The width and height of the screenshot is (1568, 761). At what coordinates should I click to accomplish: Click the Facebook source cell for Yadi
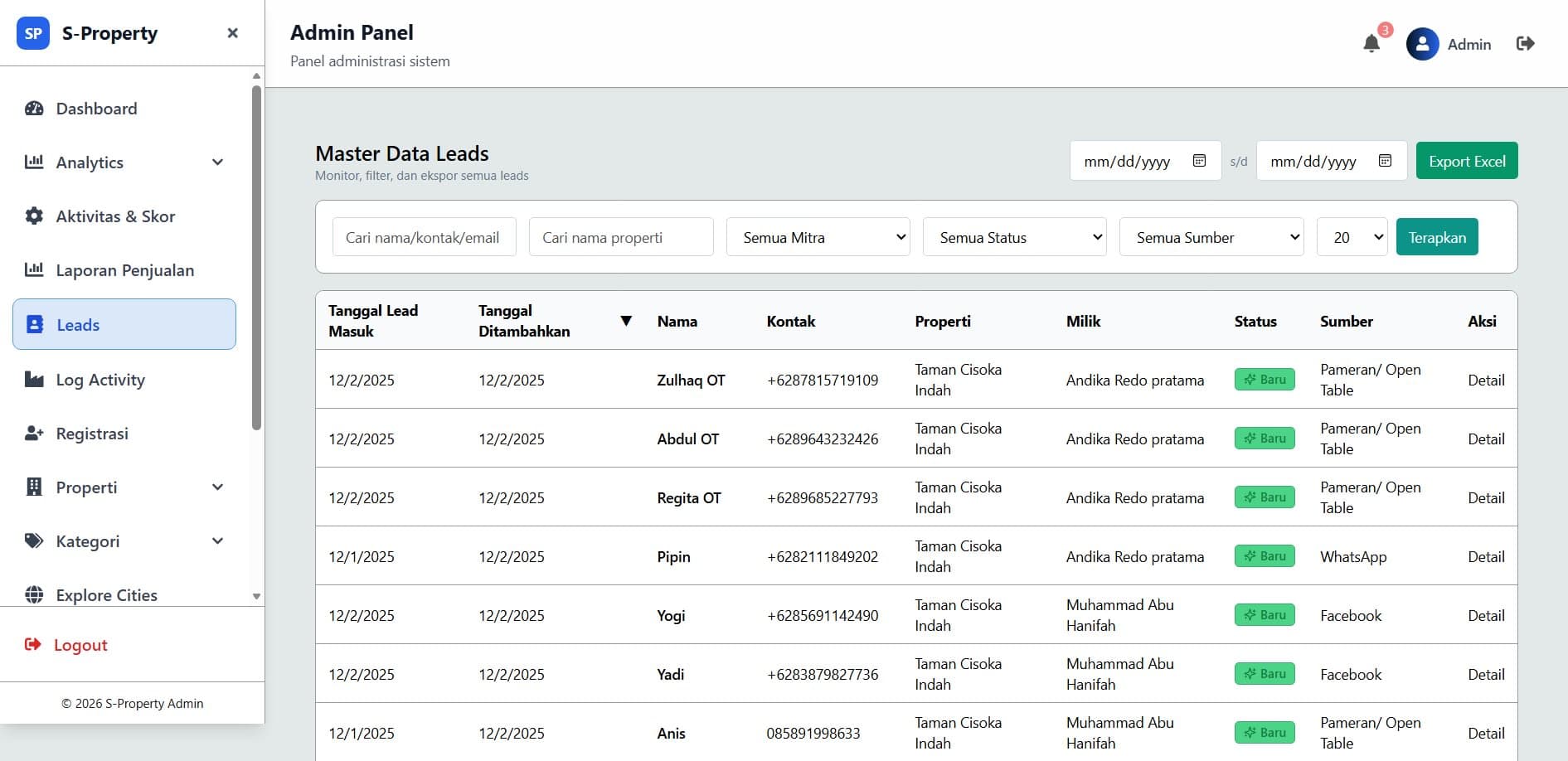point(1351,674)
